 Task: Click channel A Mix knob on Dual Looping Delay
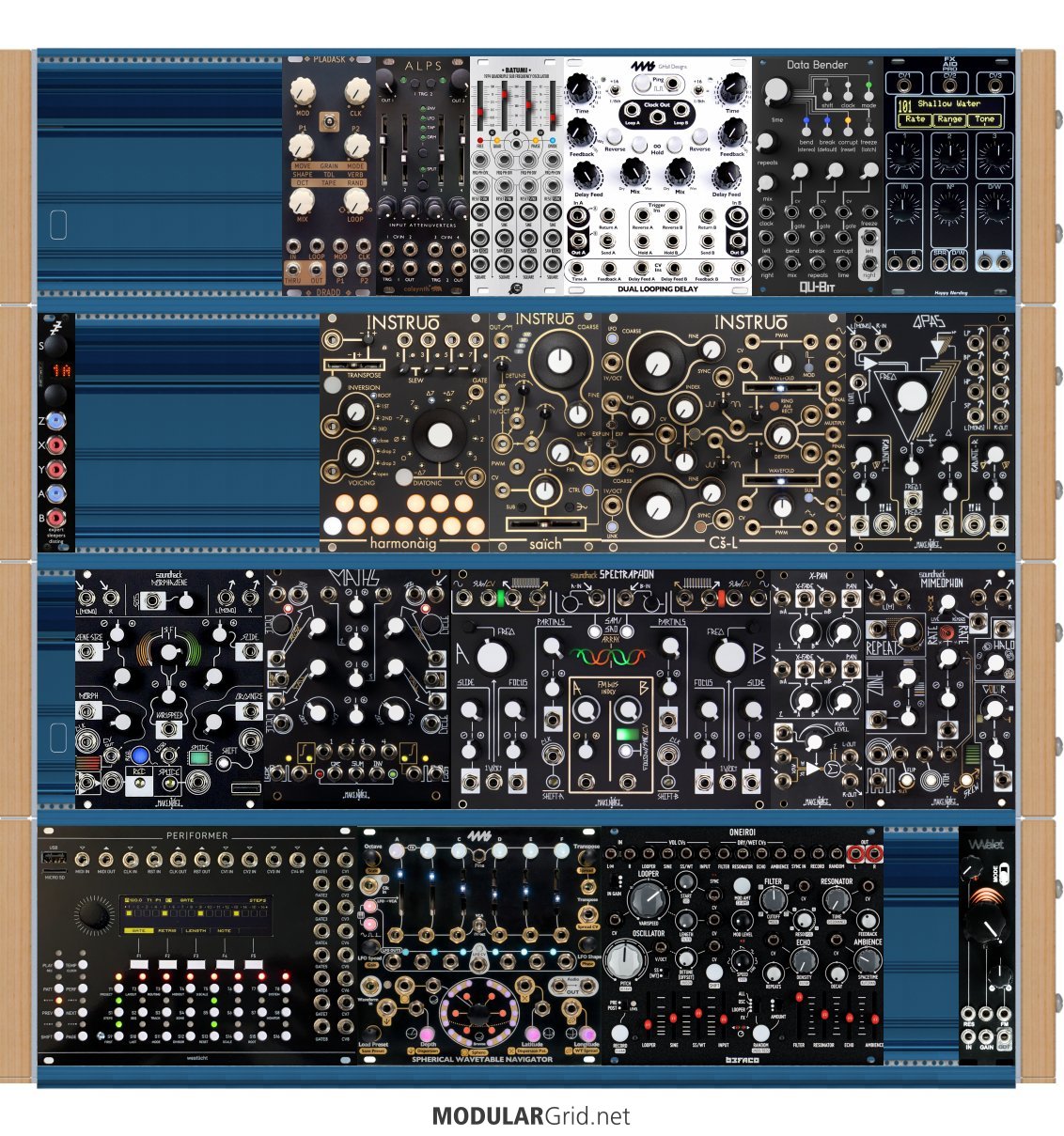(634, 172)
